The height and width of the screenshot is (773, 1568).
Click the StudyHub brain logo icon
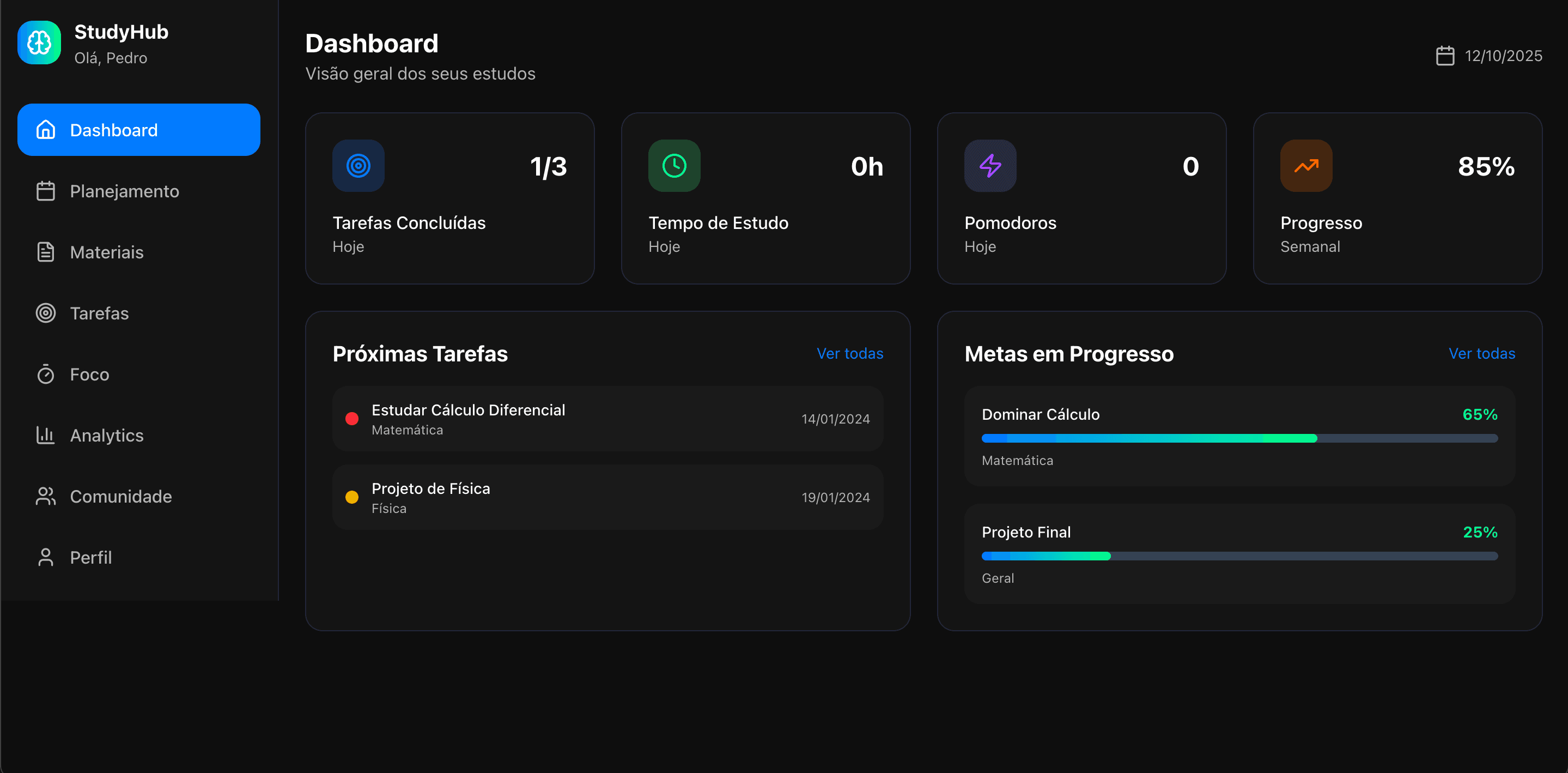click(39, 43)
